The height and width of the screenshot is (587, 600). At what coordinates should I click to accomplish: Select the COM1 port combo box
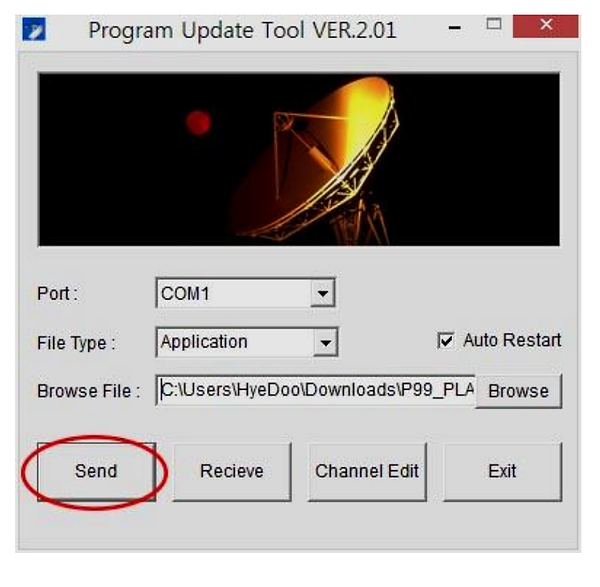pos(246,294)
